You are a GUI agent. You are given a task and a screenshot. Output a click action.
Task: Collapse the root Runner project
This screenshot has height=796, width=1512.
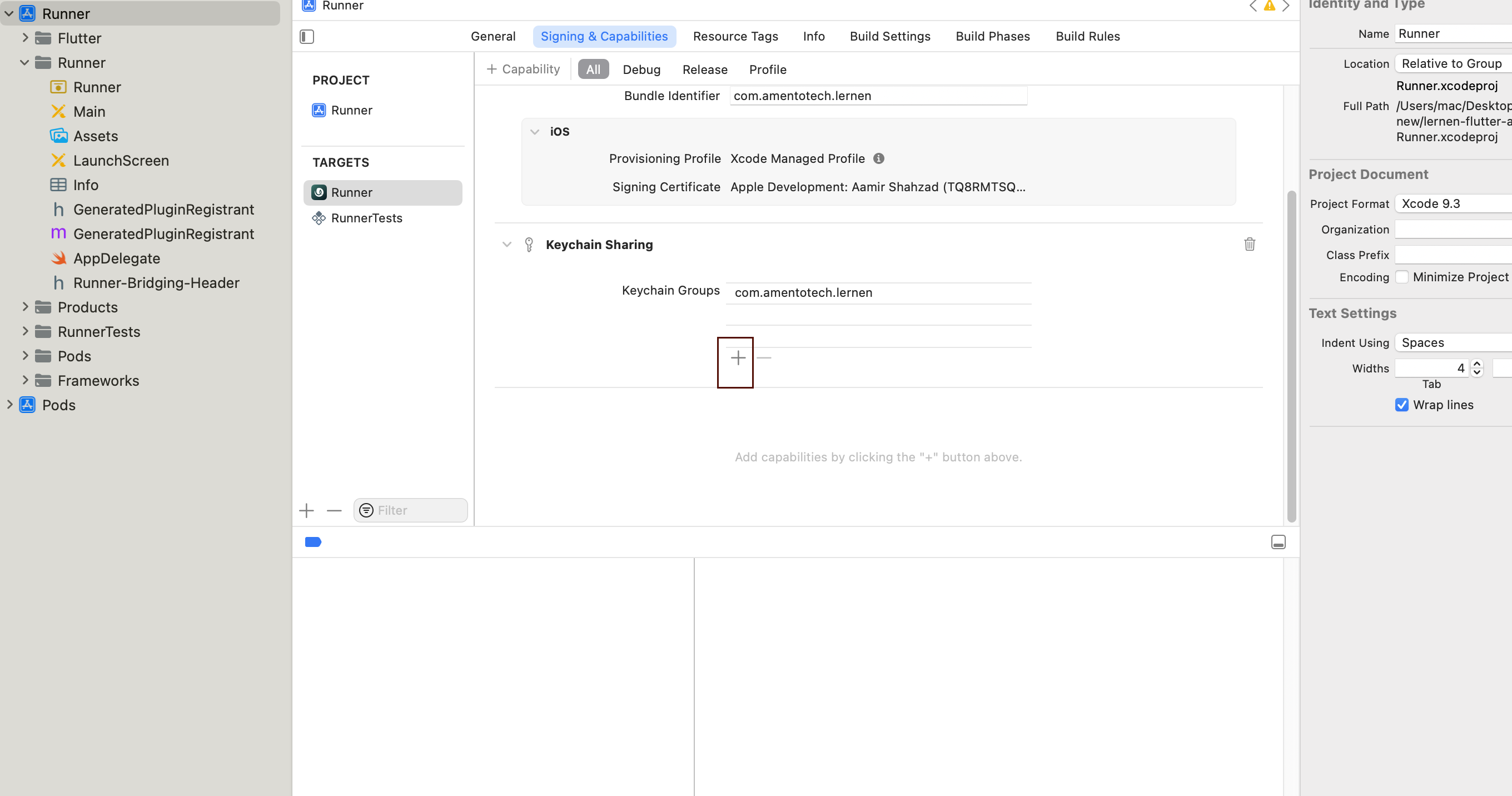point(9,13)
